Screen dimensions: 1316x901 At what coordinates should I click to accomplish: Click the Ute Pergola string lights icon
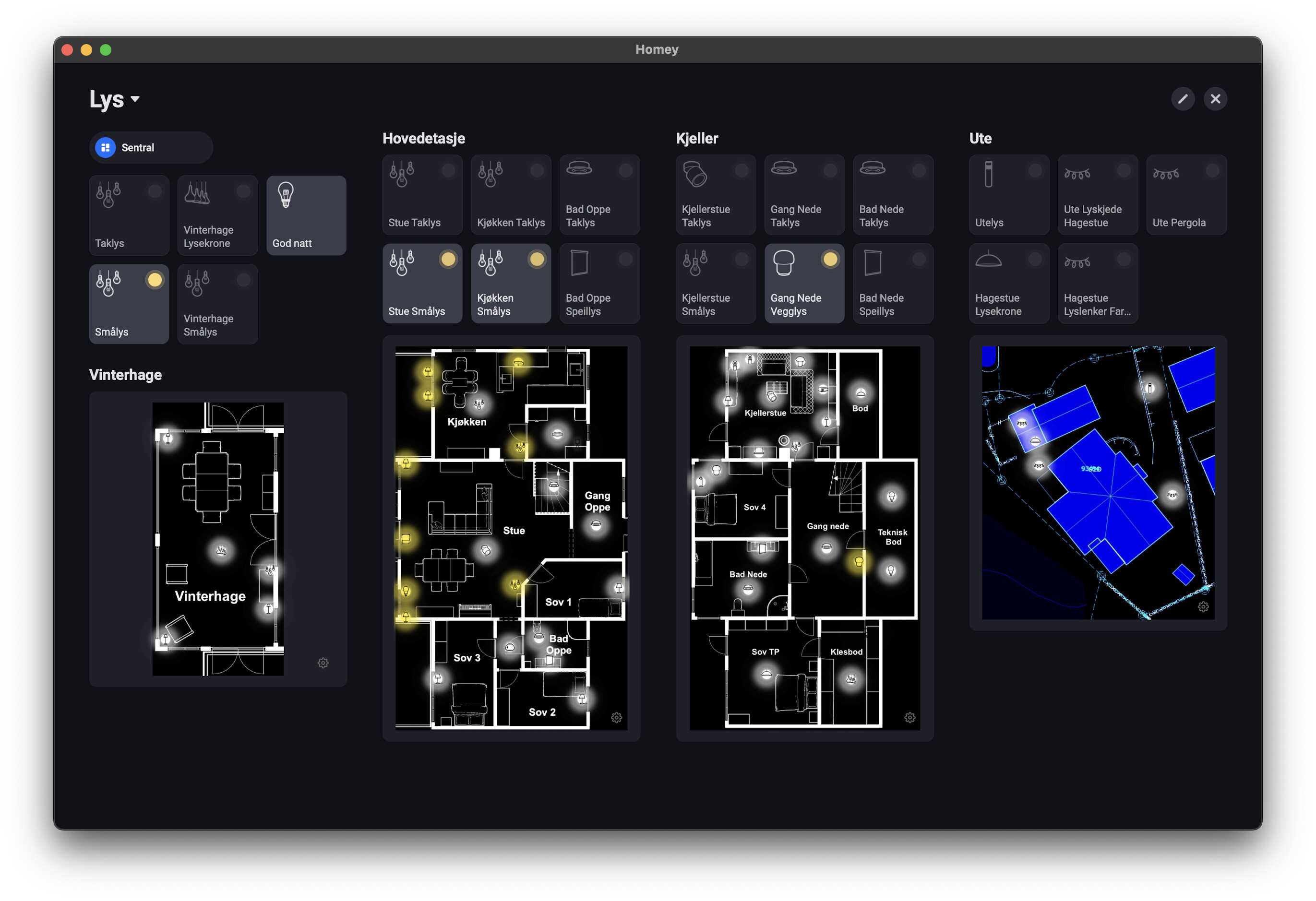click(x=1166, y=174)
